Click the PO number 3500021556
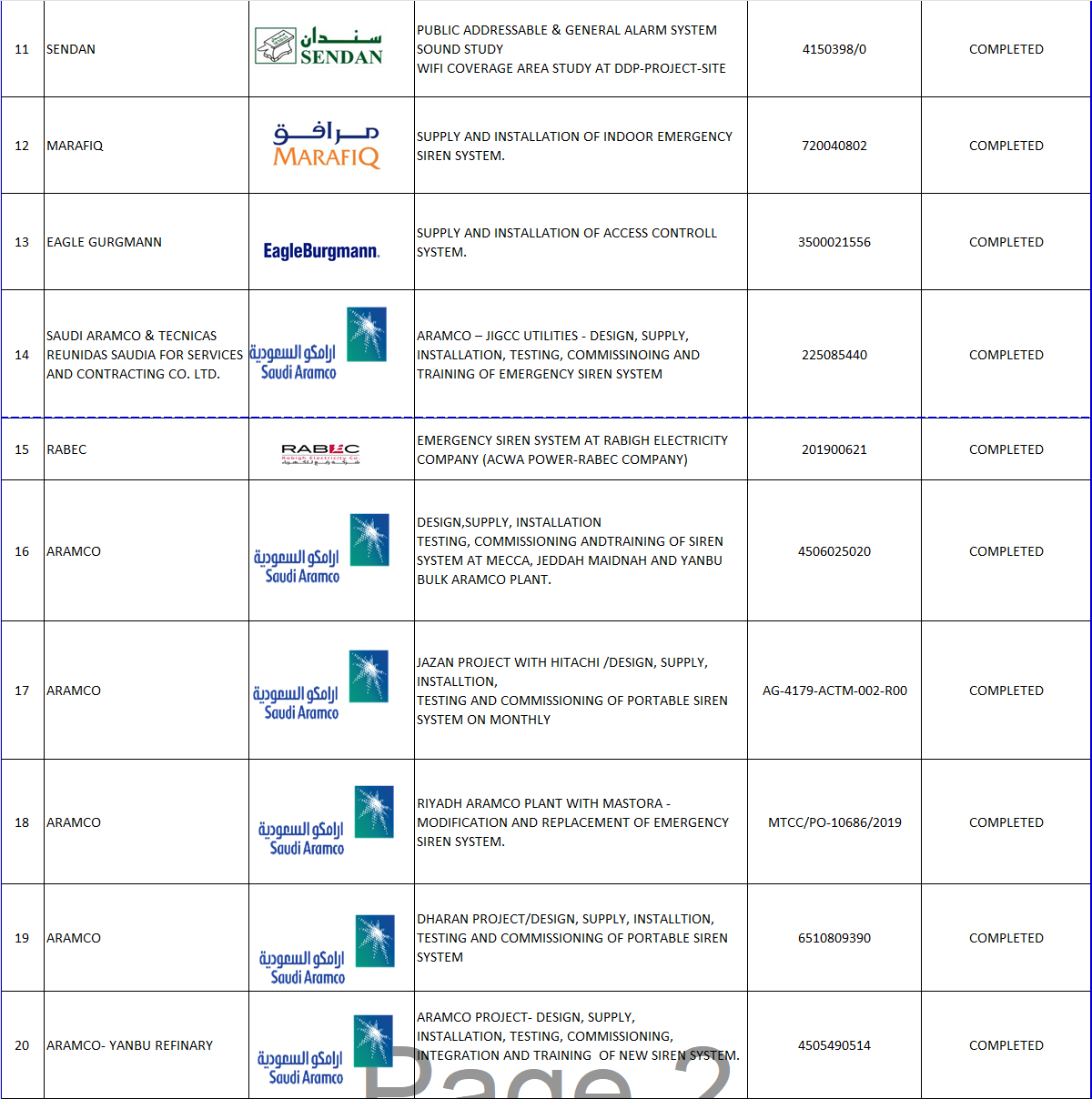Viewport: 1092px width, 1099px height. coord(834,242)
